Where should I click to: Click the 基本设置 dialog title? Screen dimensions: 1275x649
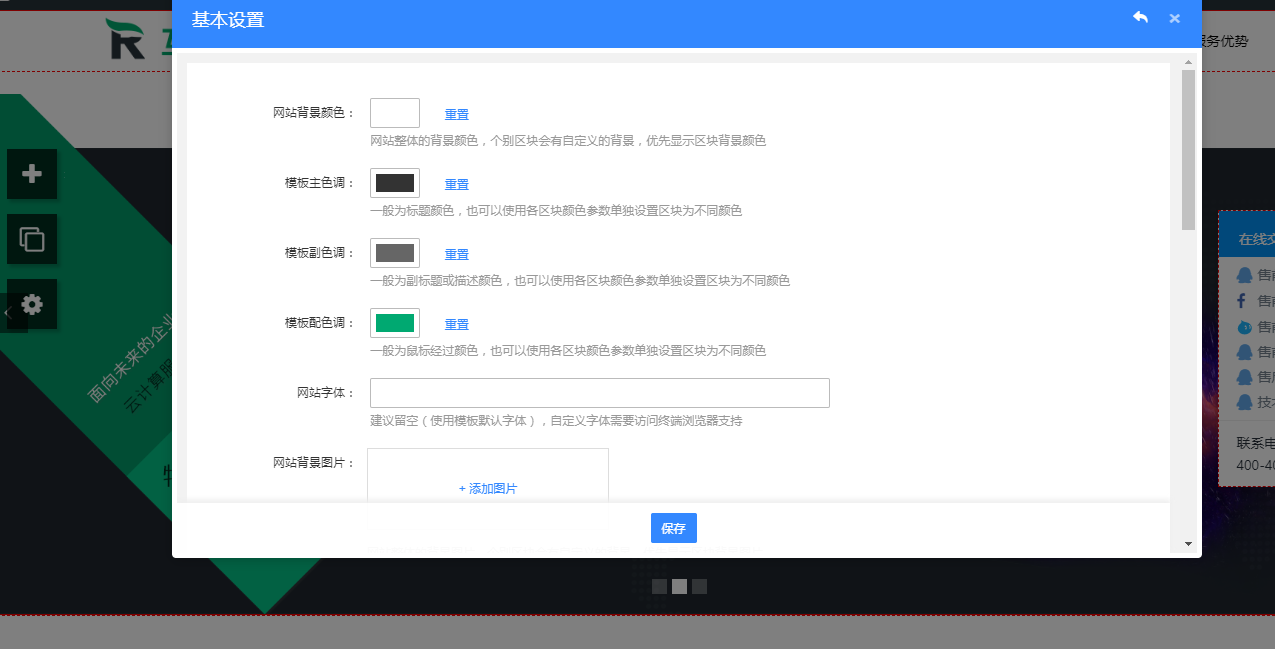click(x=228, y=19)
